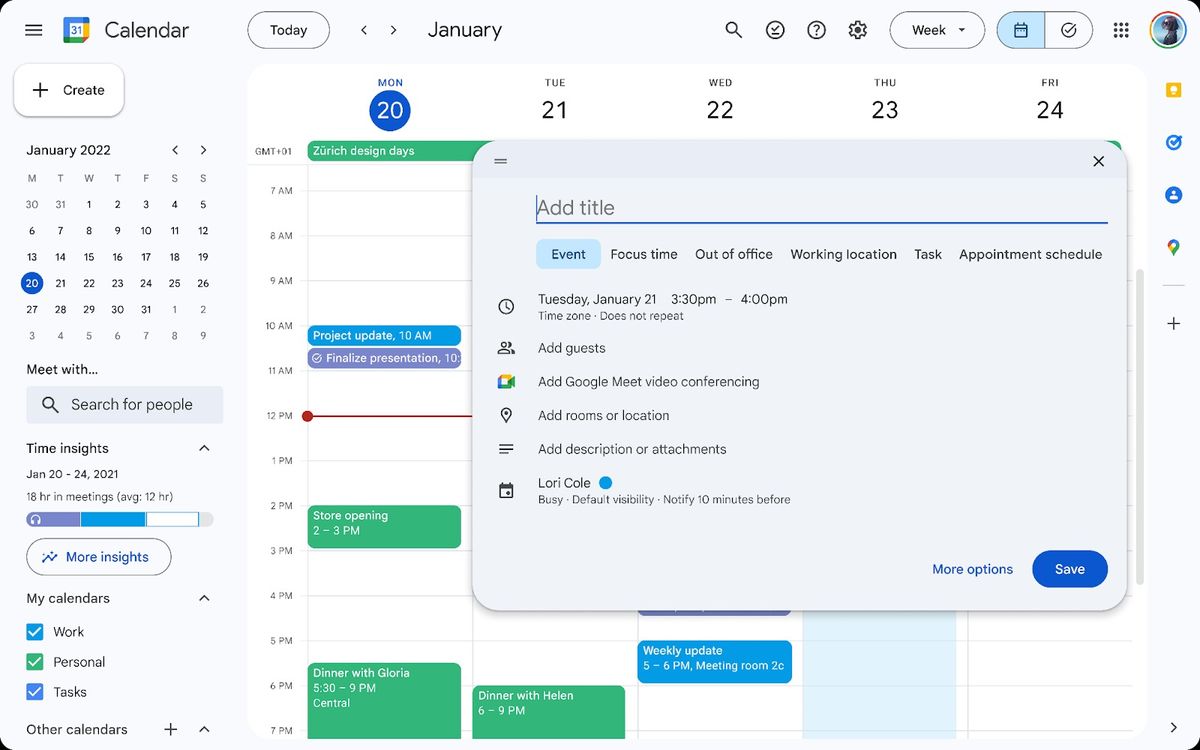1200x750 pixels.
Task: Hide the Tasks calendar checkbox
Action: [x=32, y=691]
